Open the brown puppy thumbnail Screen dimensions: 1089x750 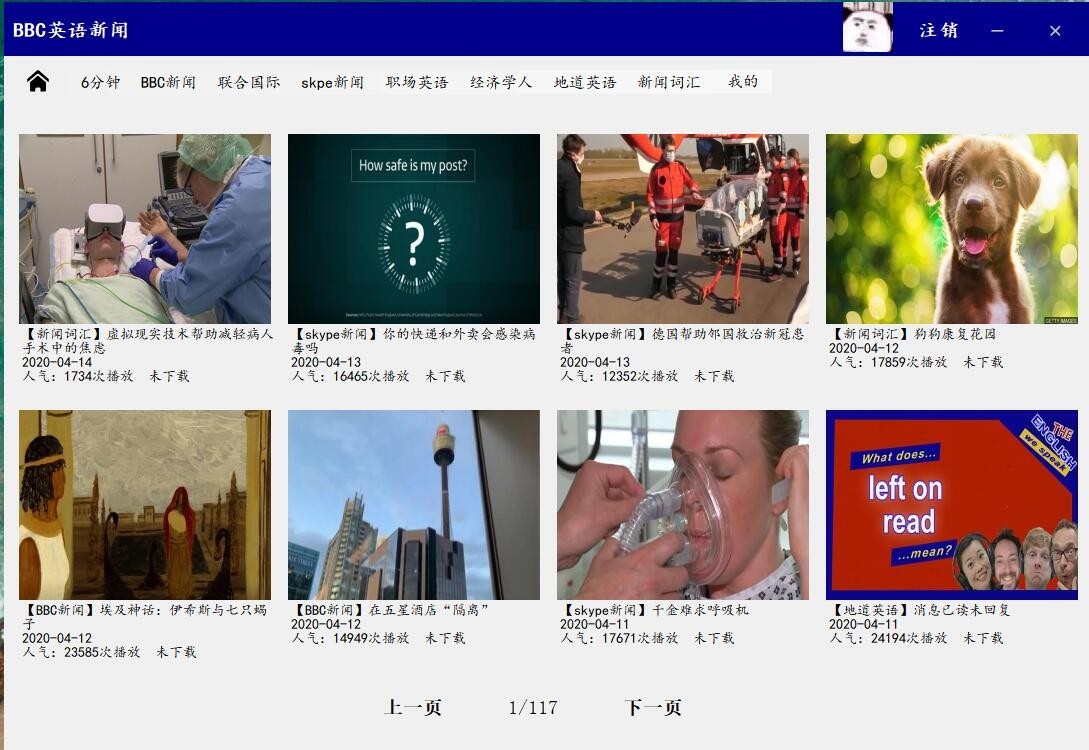[951, 228]
